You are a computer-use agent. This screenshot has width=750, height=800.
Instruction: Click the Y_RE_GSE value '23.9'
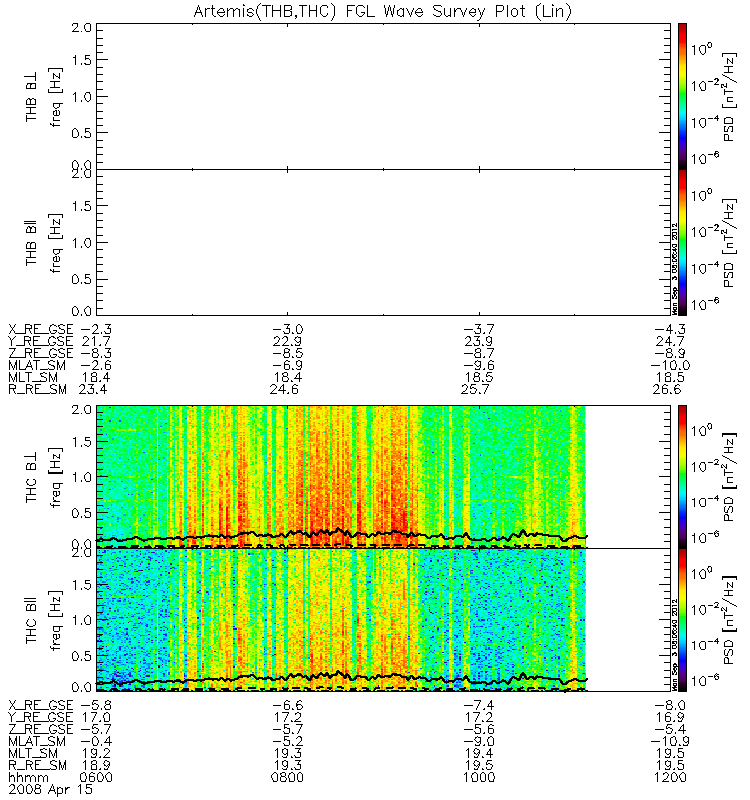479,341
